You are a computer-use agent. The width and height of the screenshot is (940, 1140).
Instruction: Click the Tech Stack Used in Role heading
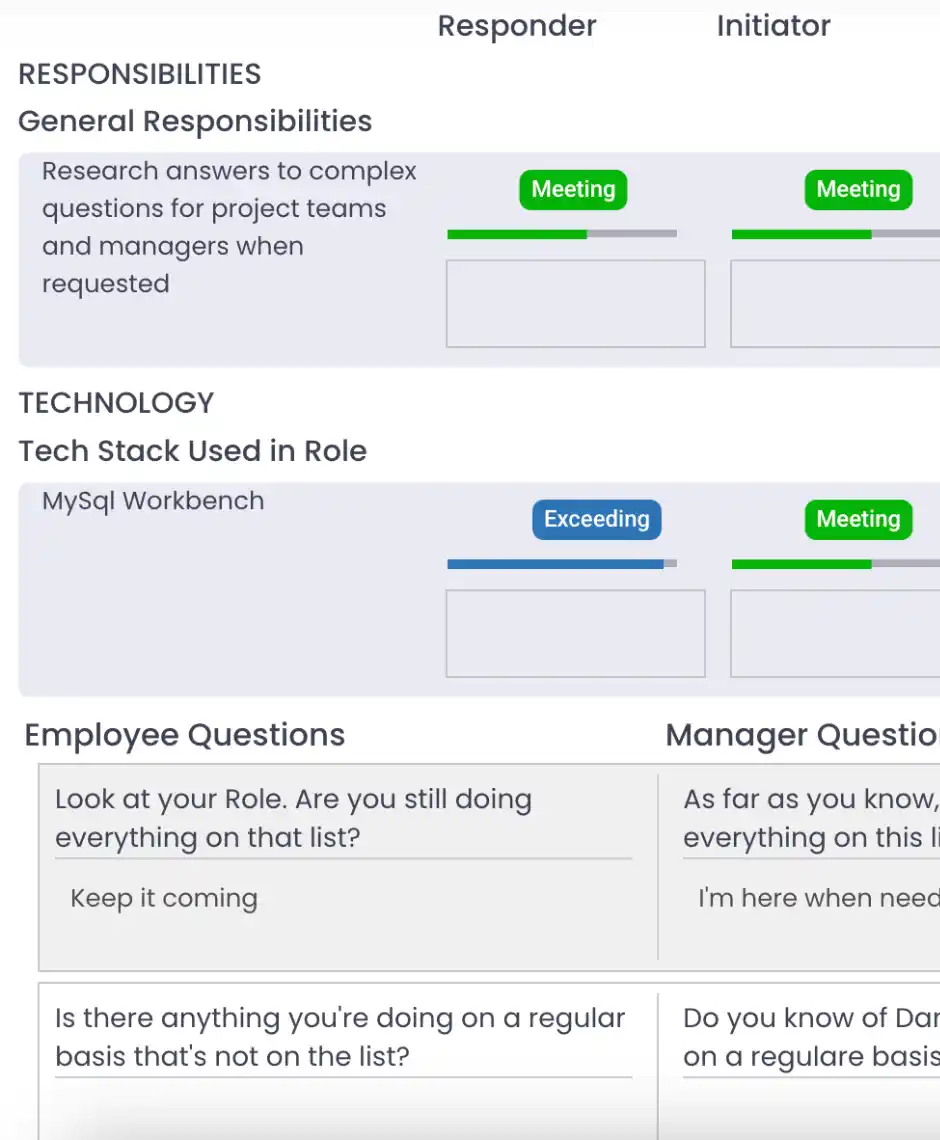[192, 451]
